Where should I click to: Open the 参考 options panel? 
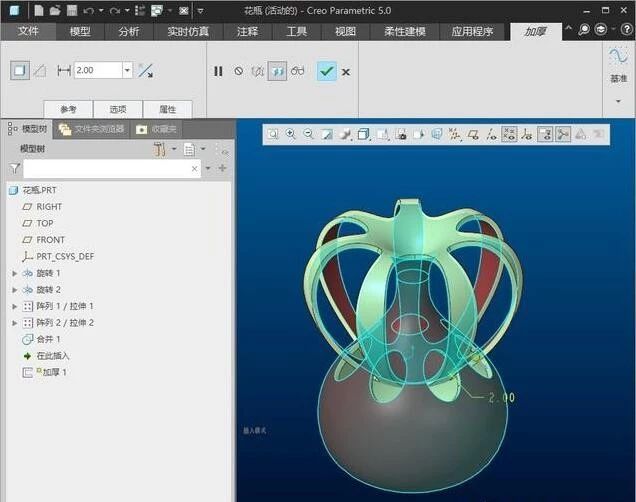68,109
